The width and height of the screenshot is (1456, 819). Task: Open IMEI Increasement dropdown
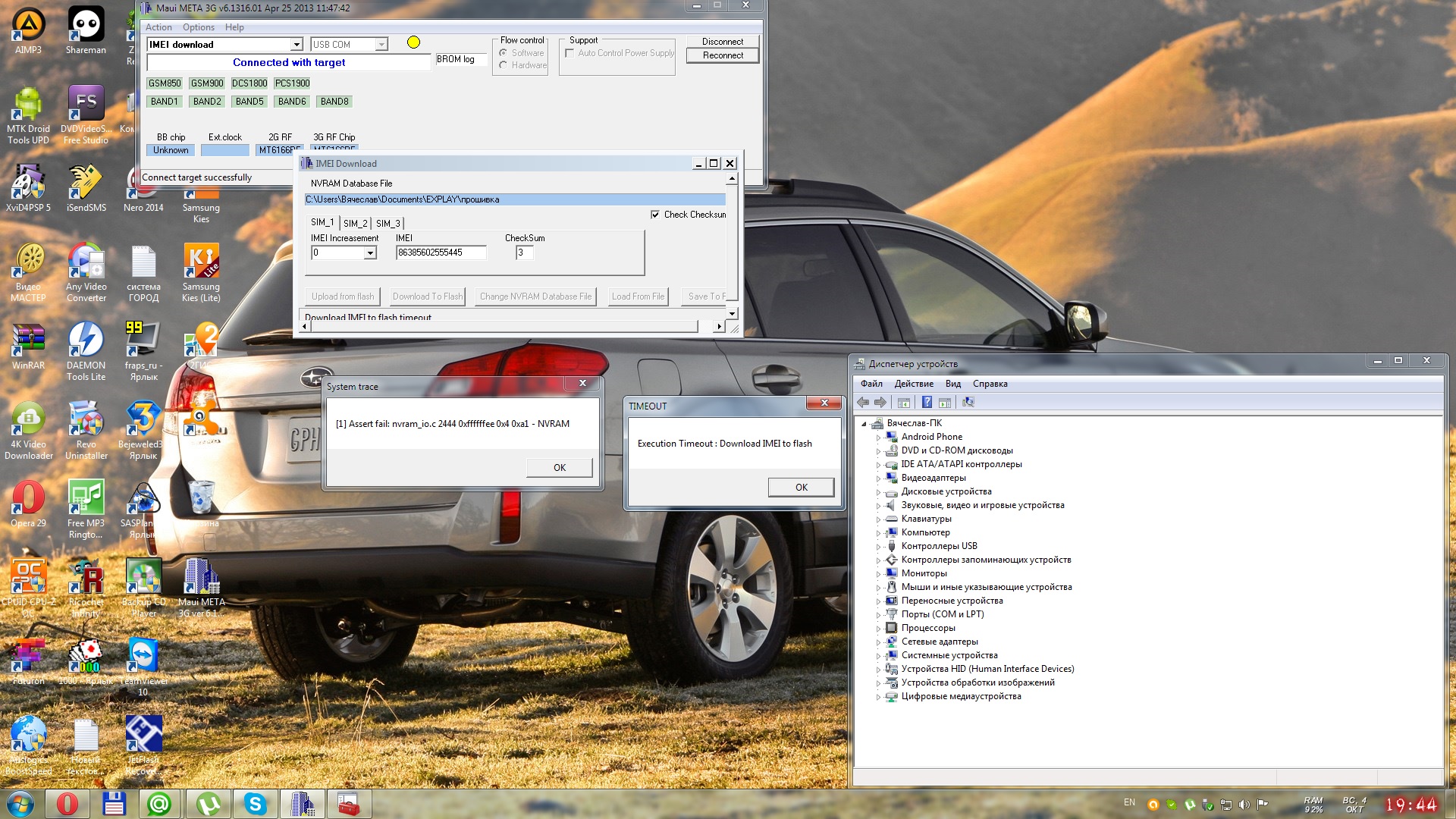(370, 253)
